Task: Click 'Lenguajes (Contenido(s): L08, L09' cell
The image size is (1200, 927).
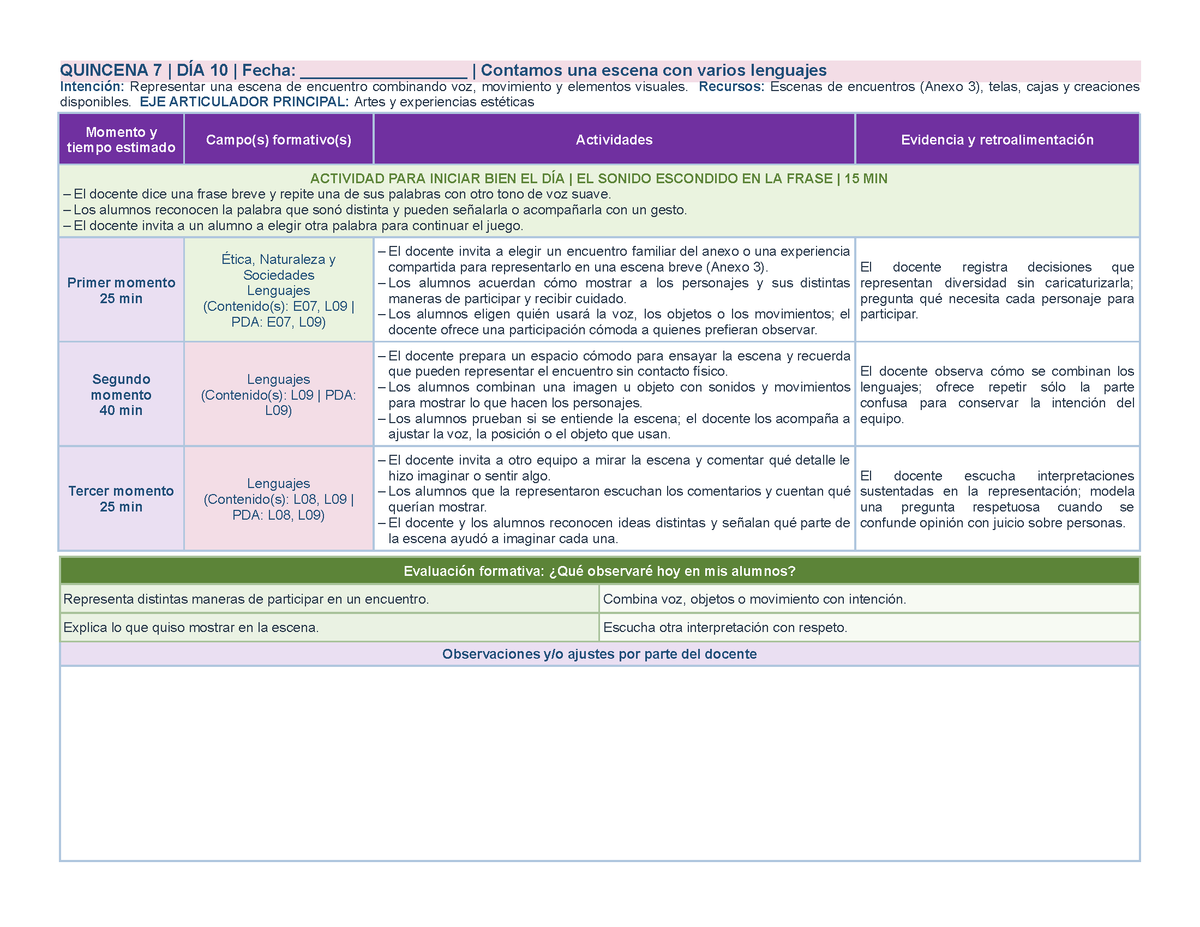Action: 279,498
